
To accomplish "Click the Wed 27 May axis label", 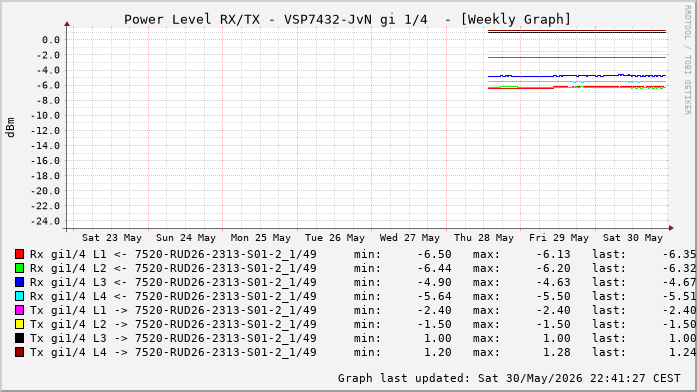I will [409, 238].
